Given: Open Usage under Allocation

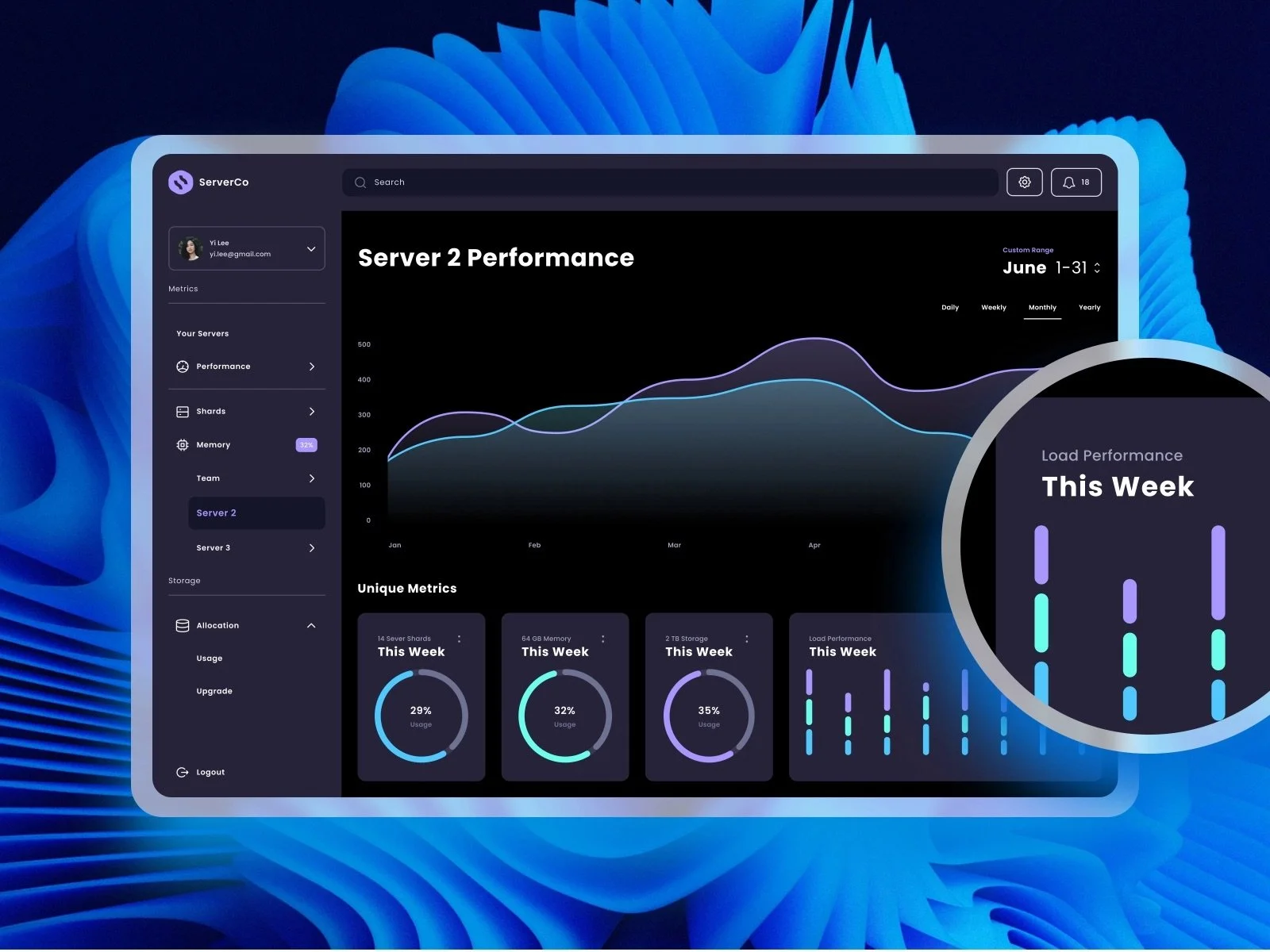Looking at the screenshot, I should point(210,658).
